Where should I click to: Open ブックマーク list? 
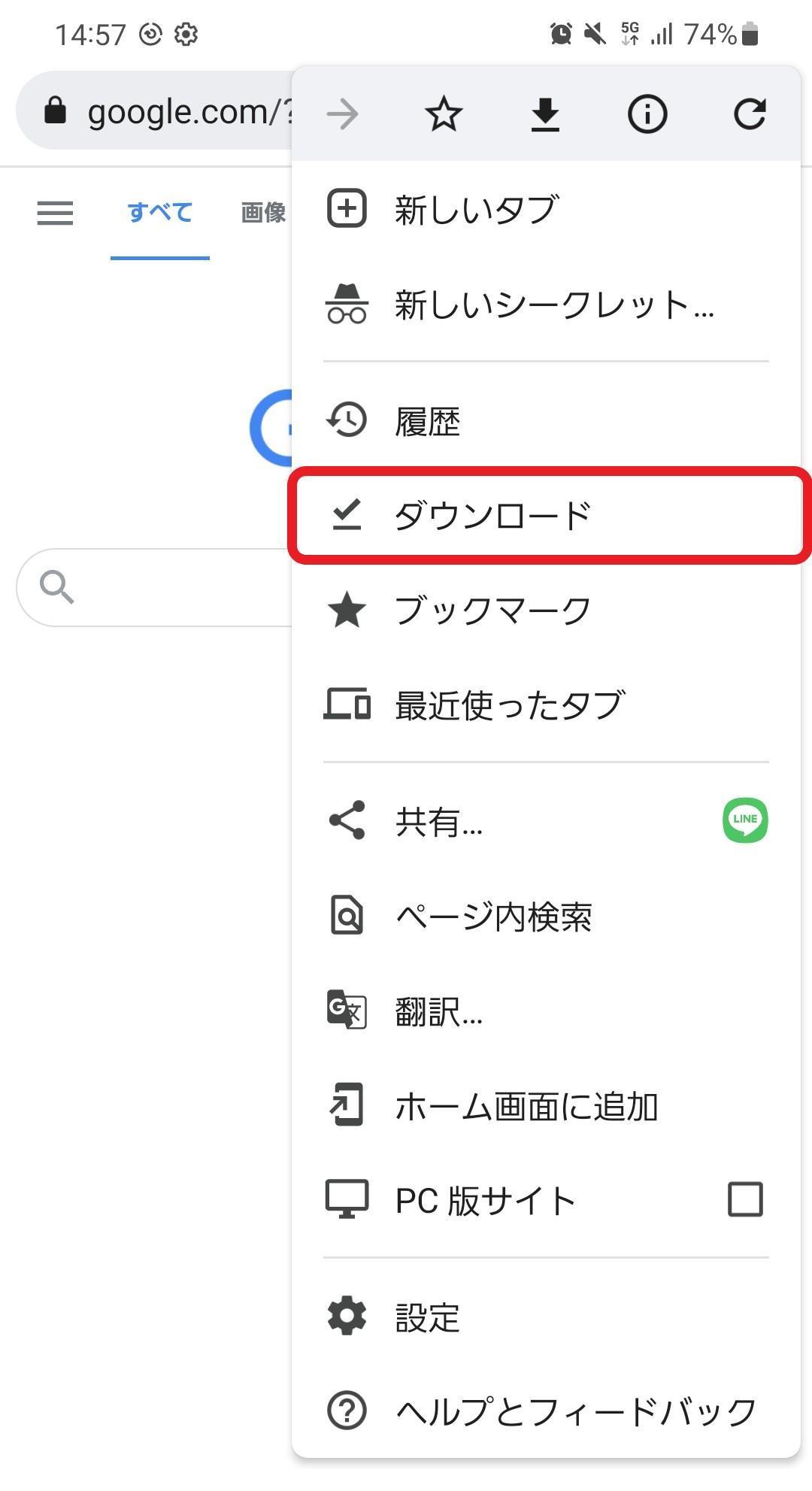pyautogui.click(x=492, y=610)
